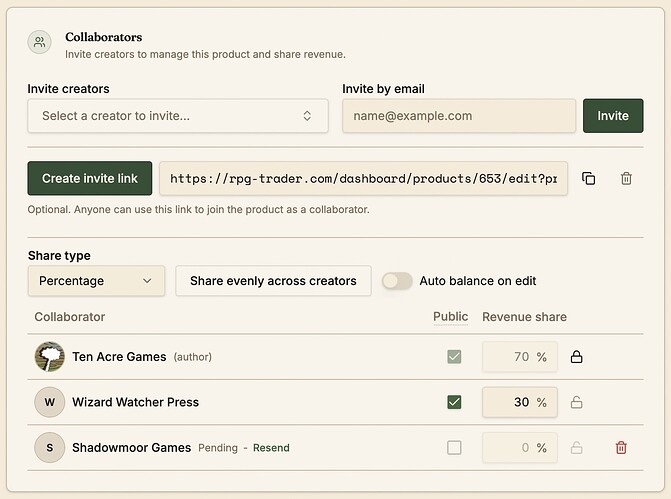Click the Invite button

tap(613, 116)
